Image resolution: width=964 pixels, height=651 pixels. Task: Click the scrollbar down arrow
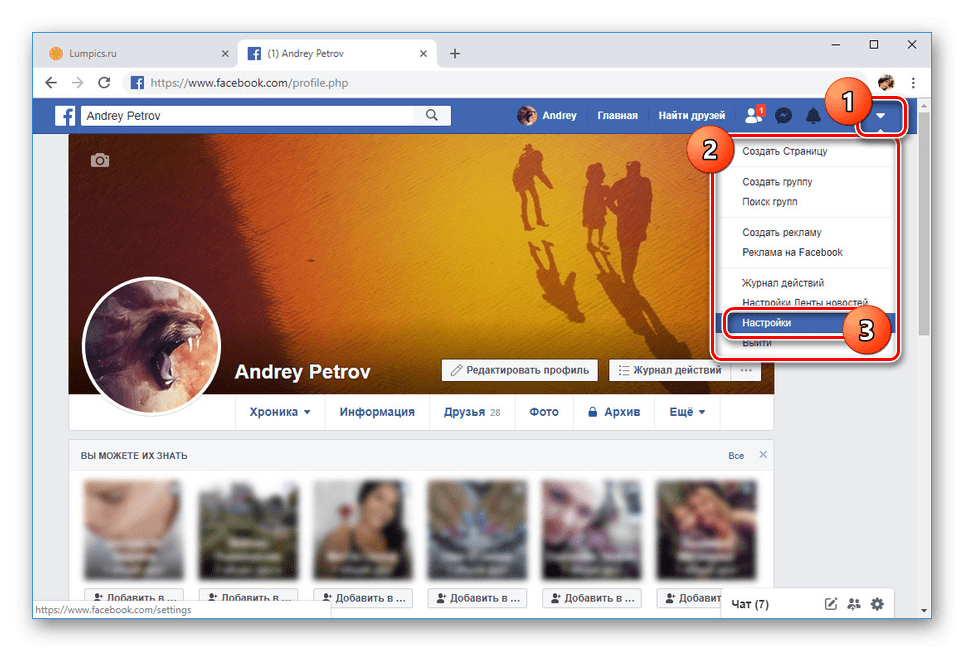[x=924, y=610]
